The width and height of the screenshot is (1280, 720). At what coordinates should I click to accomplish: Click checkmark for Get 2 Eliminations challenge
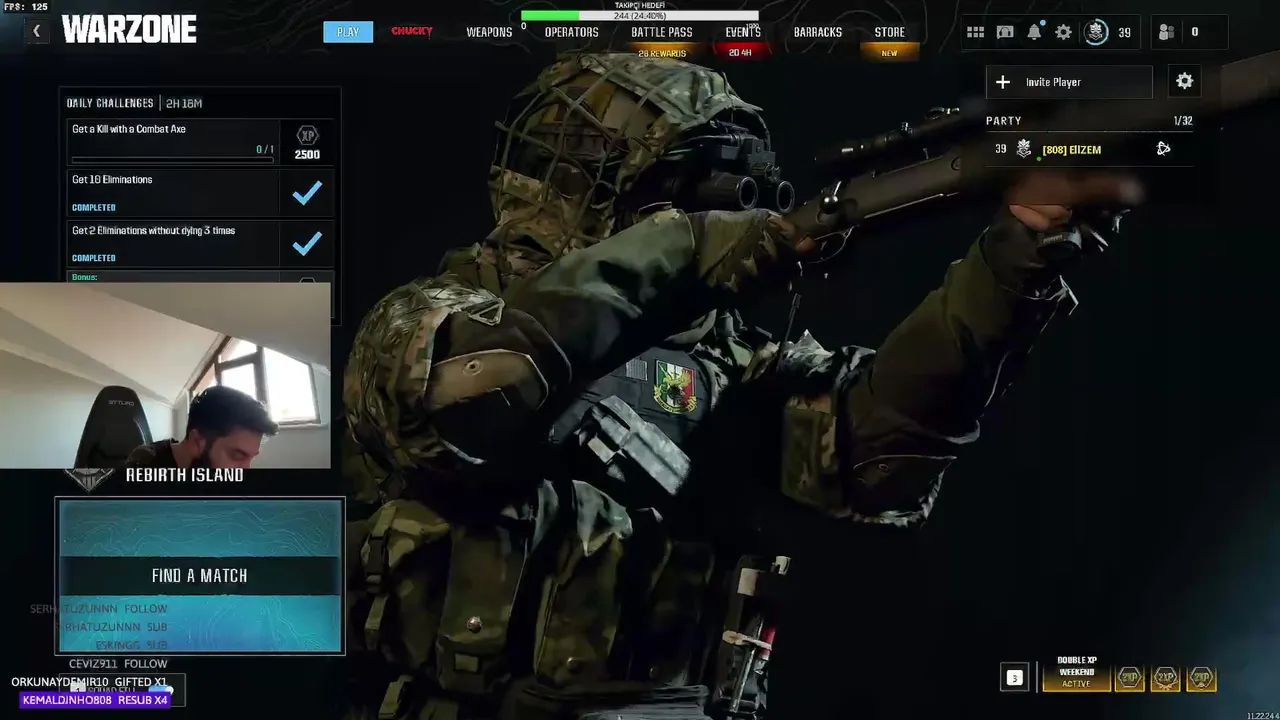[307, 243]
